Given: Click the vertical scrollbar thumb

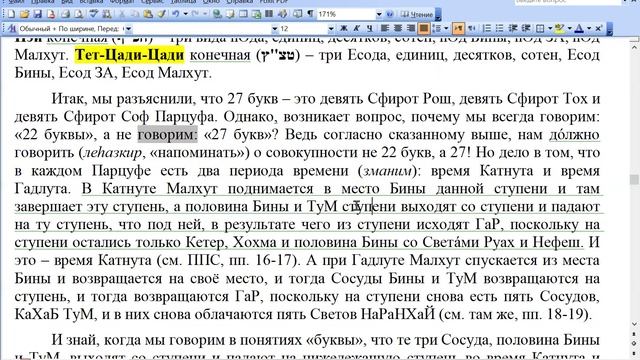Looking at the screenshot, I should pos(634,179).
